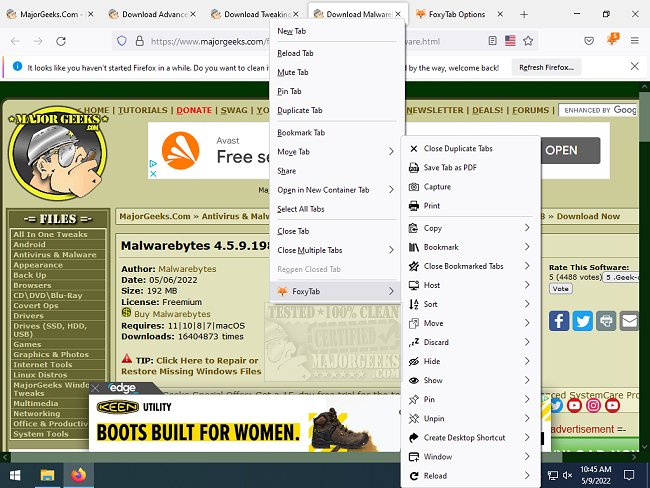
Task: Click the FoxyTab extension toolbar icon
Action: pyautogui.click(x=612, y=40)
